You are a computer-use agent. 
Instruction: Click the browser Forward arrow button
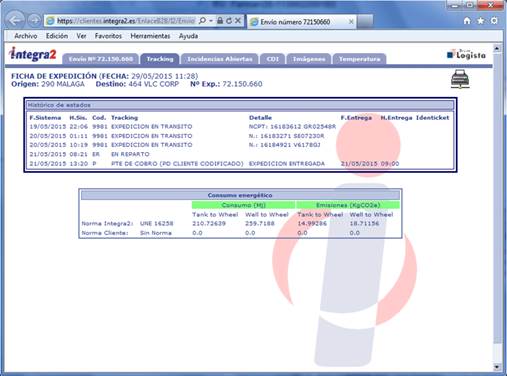34,21
